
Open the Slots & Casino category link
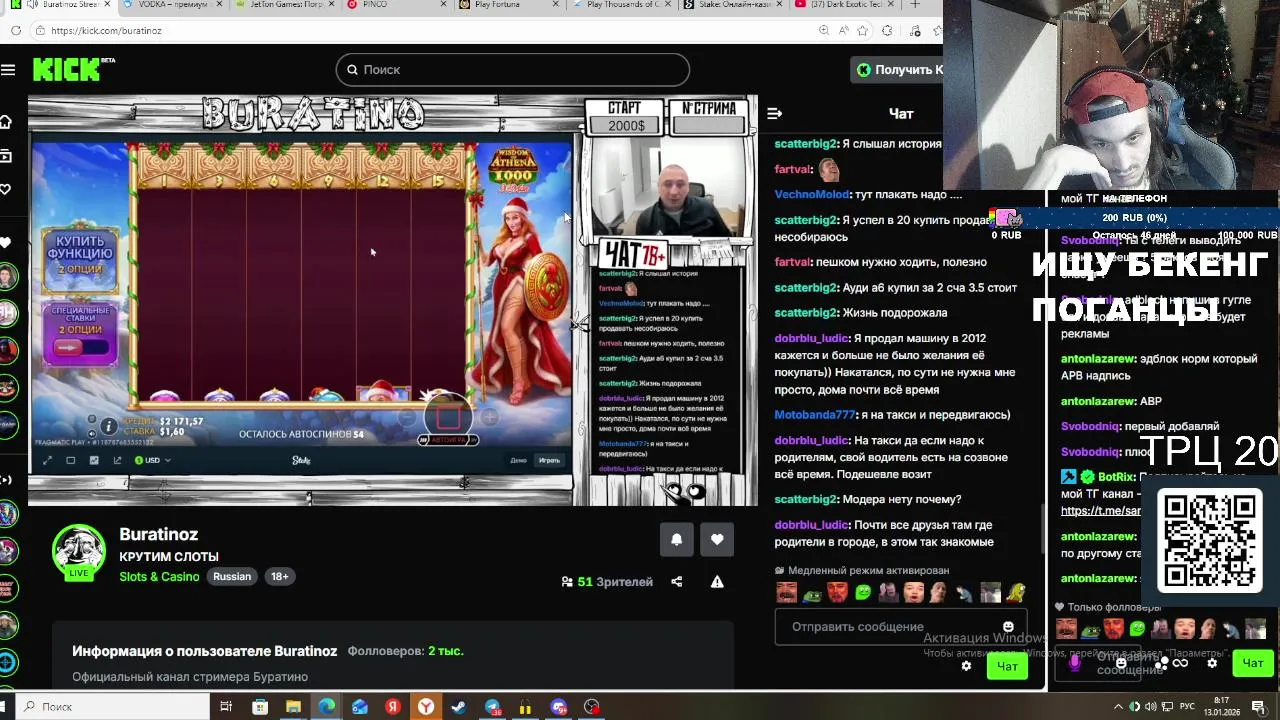(x=159, y=576)
